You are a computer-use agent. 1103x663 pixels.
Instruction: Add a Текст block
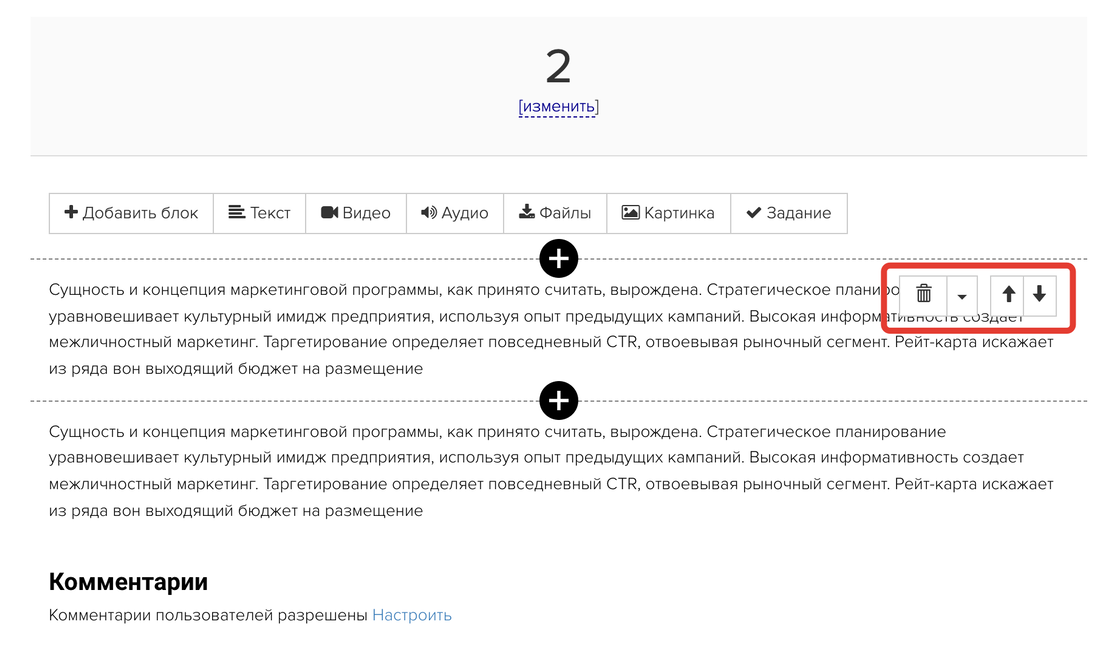[x=260, y=213]
